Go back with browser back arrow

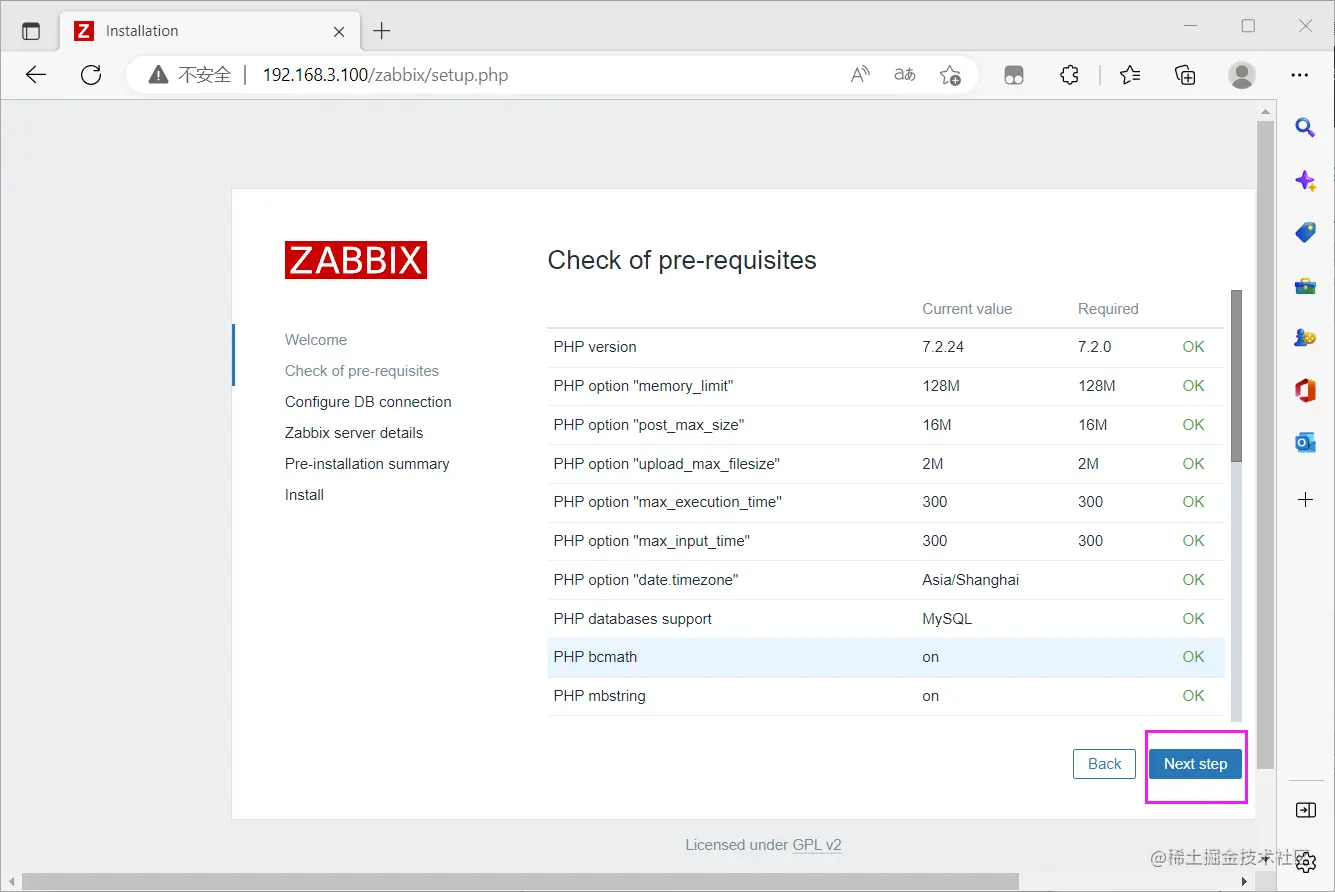click(x=36, y=75)
